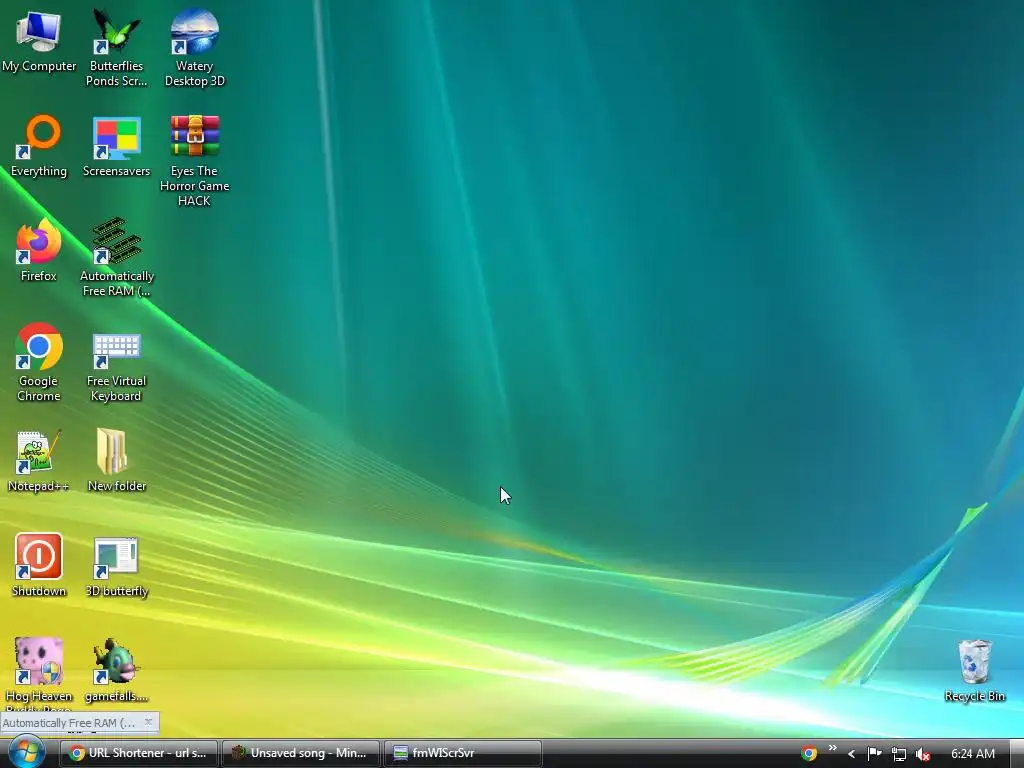The height and width of the screenshot is (768, 1024).
Task: Open Free Virtual Keyboard shortcut
Action: 116,367
